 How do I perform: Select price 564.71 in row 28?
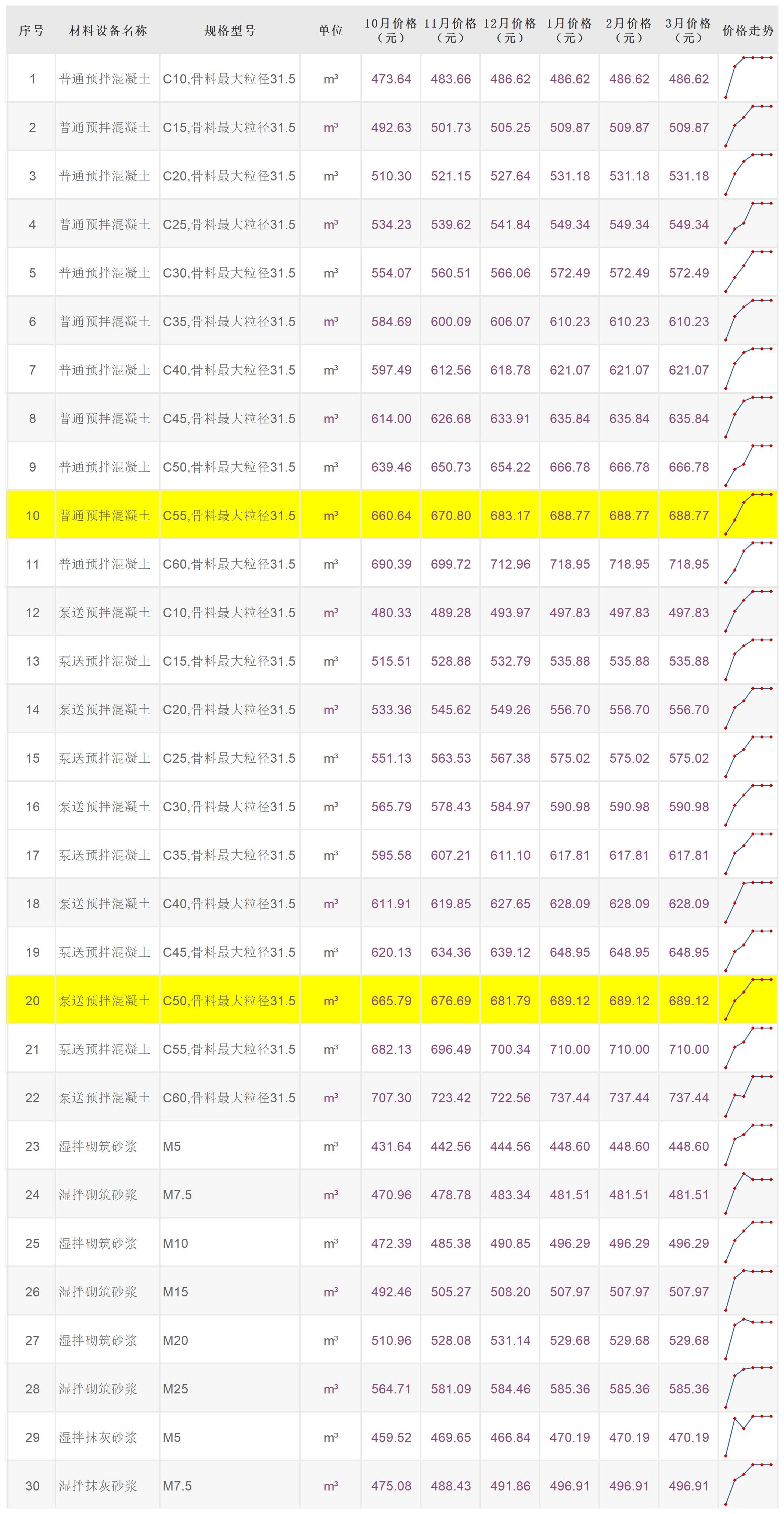pyautogui.click(x=391, y=1388)
